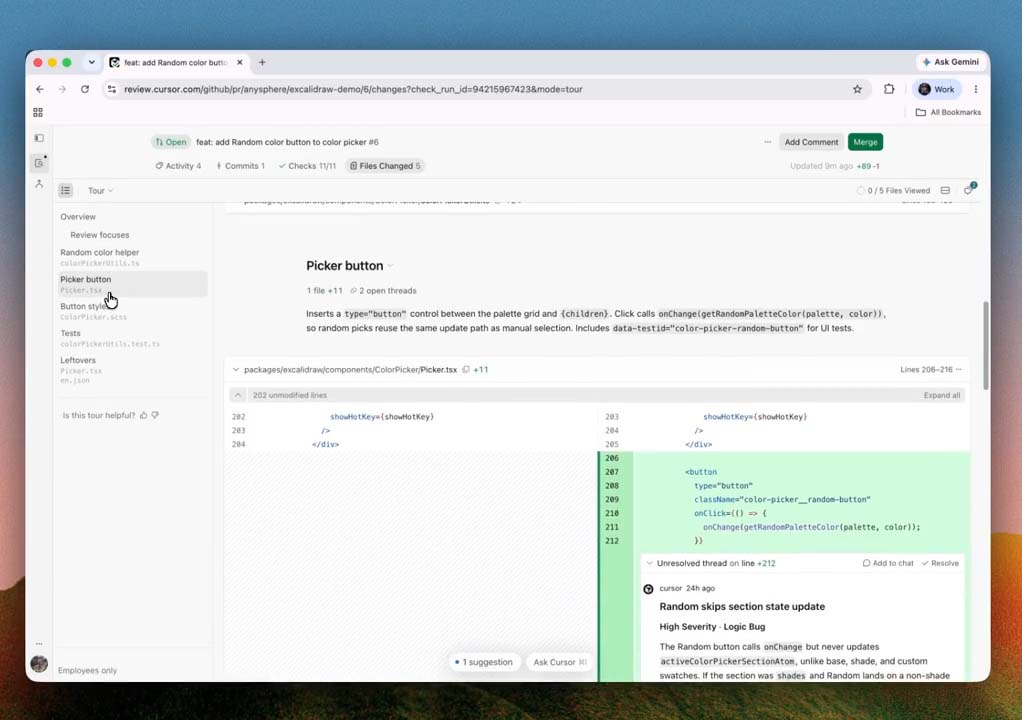Open the tab search dropdown arrow
The height and width of the screenshot is (720, 1022).
[x=91, y=63]
